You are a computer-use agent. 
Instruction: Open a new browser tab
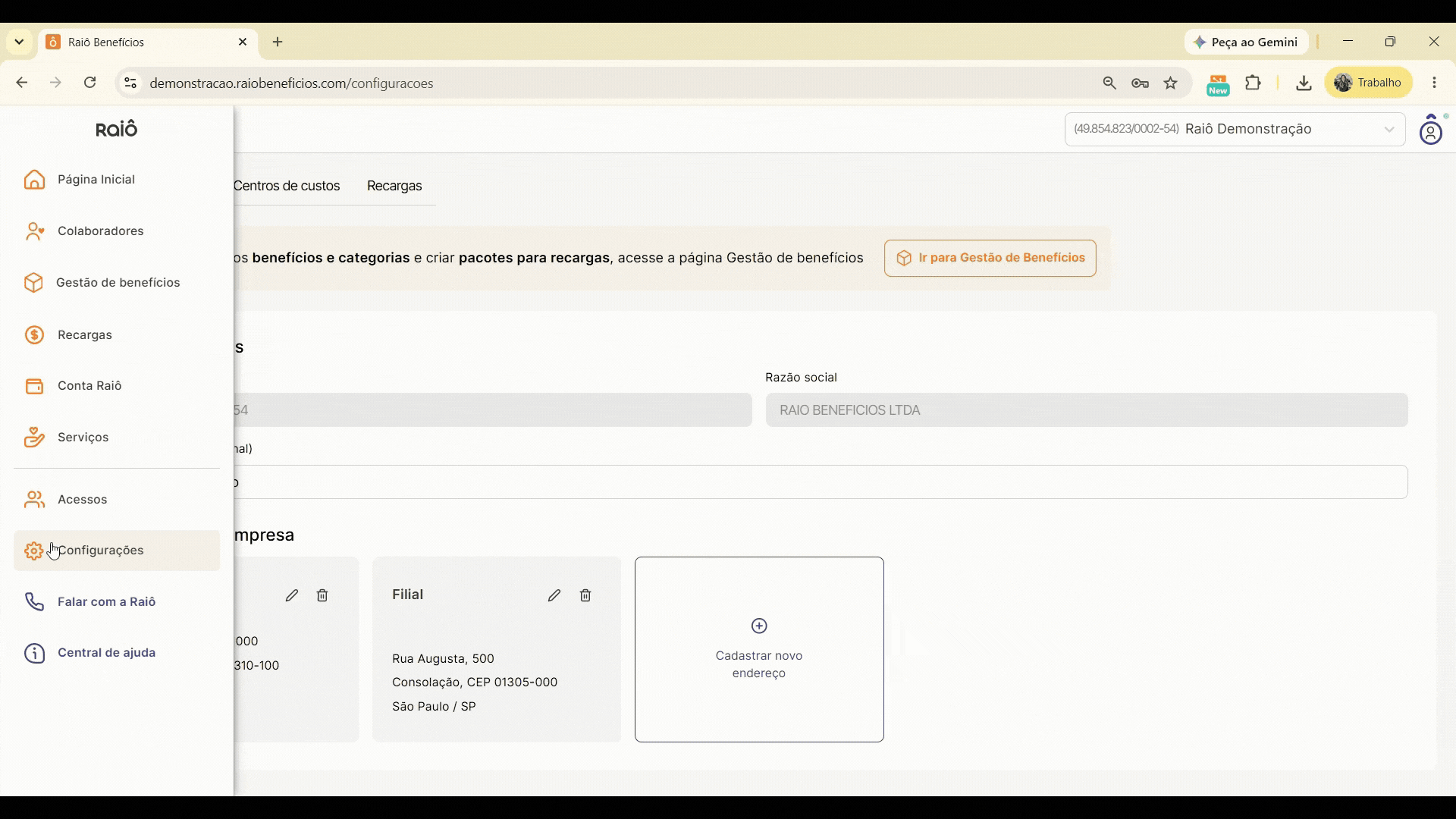(x=278, y=42)
